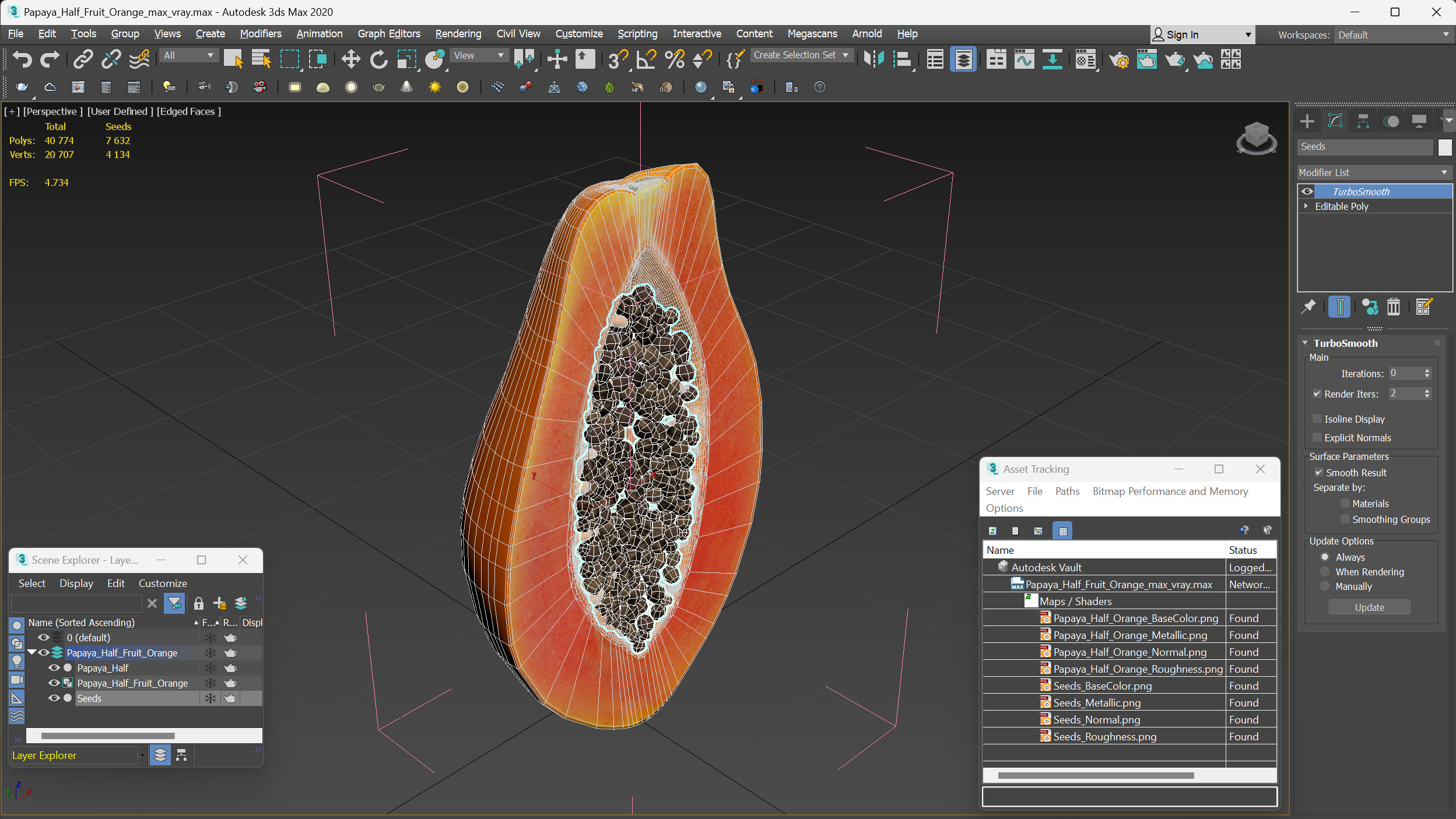Viewport: 1456px width, 819px height.
Task: Select the When Rendering radio option
Action: [x=1325, y=571]
